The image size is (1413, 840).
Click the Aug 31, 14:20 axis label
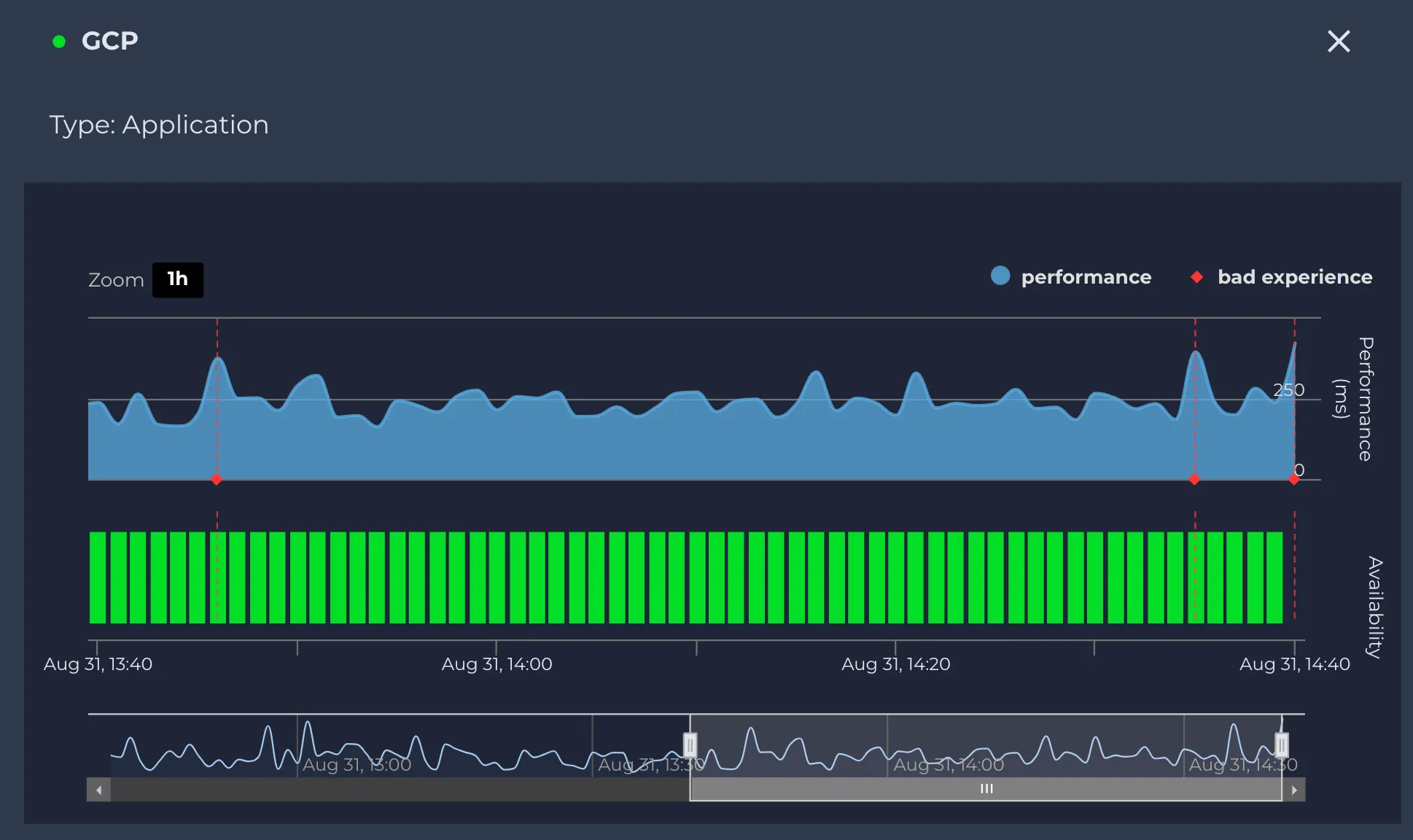[x=896, y=664]
